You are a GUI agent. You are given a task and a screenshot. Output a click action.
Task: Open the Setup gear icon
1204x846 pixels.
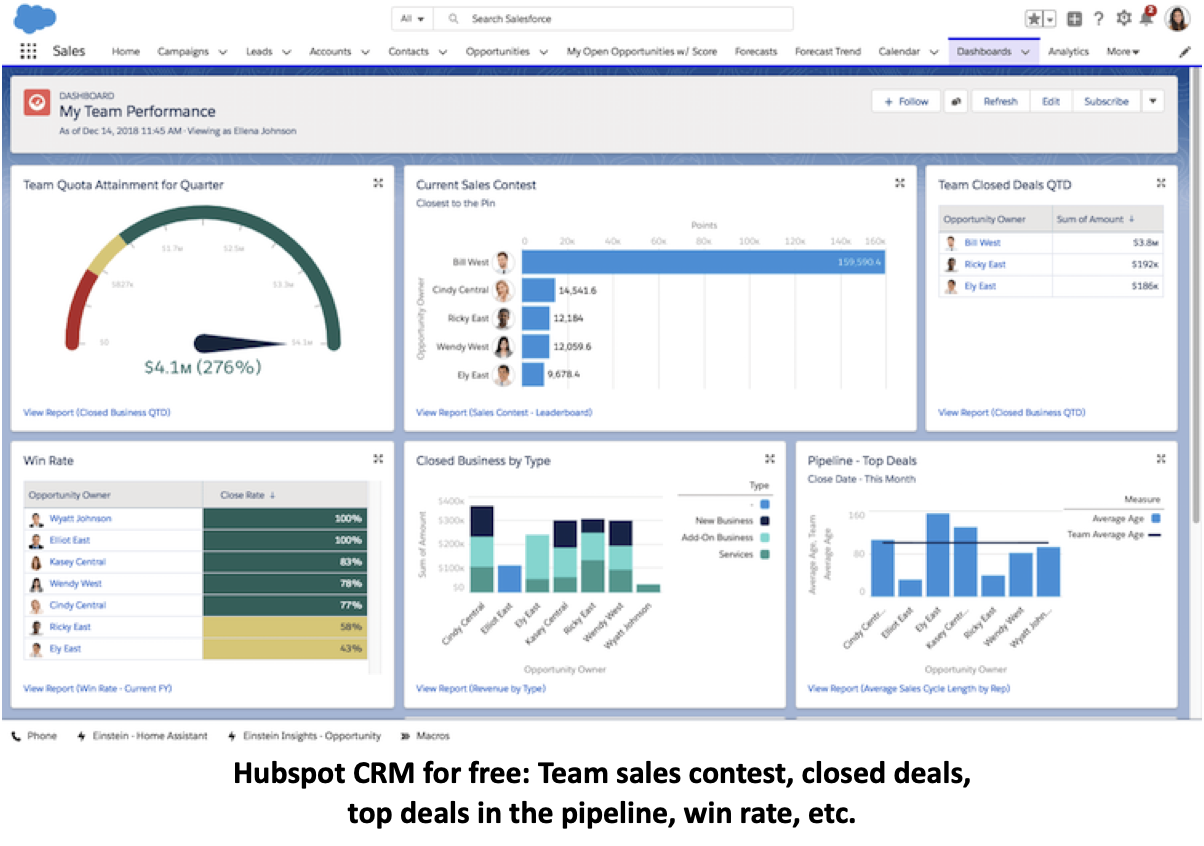pyautogui.click(x=1123, y=19)
